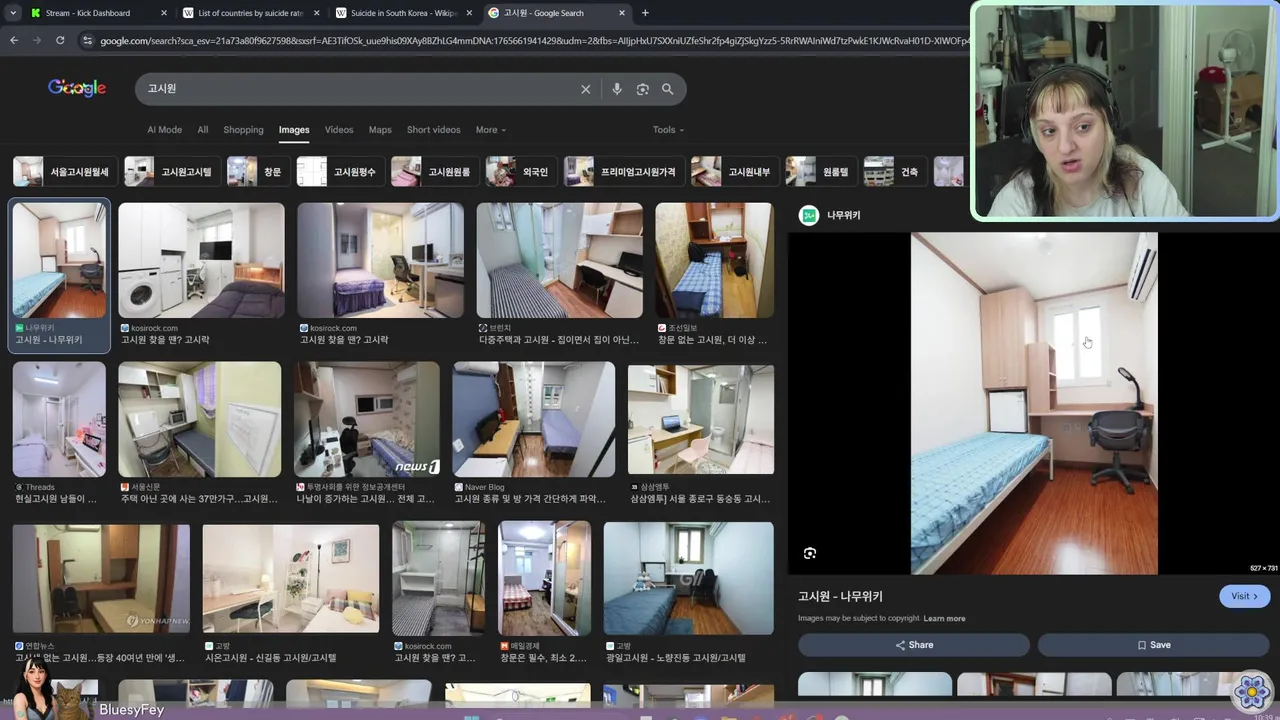Screen dimensions: 1280x720
Task: Click the site info icon in address bar
Action: tap(88, 40)
